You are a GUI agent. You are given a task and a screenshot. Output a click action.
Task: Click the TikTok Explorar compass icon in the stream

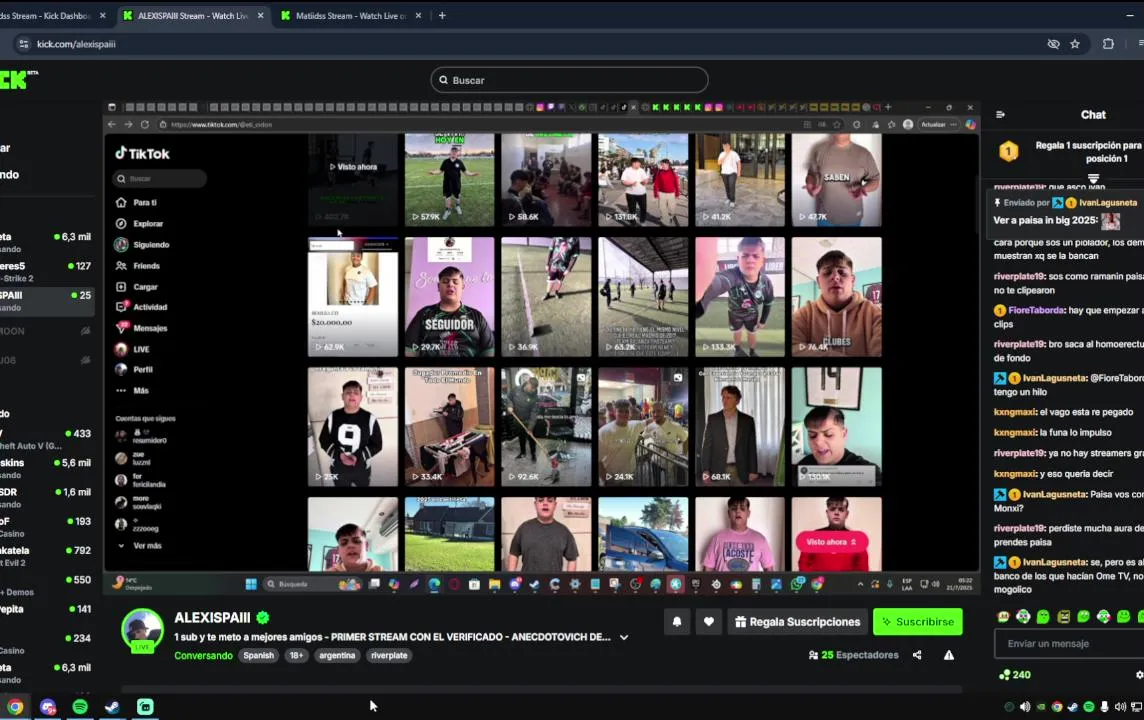click(x=121, y=223)
